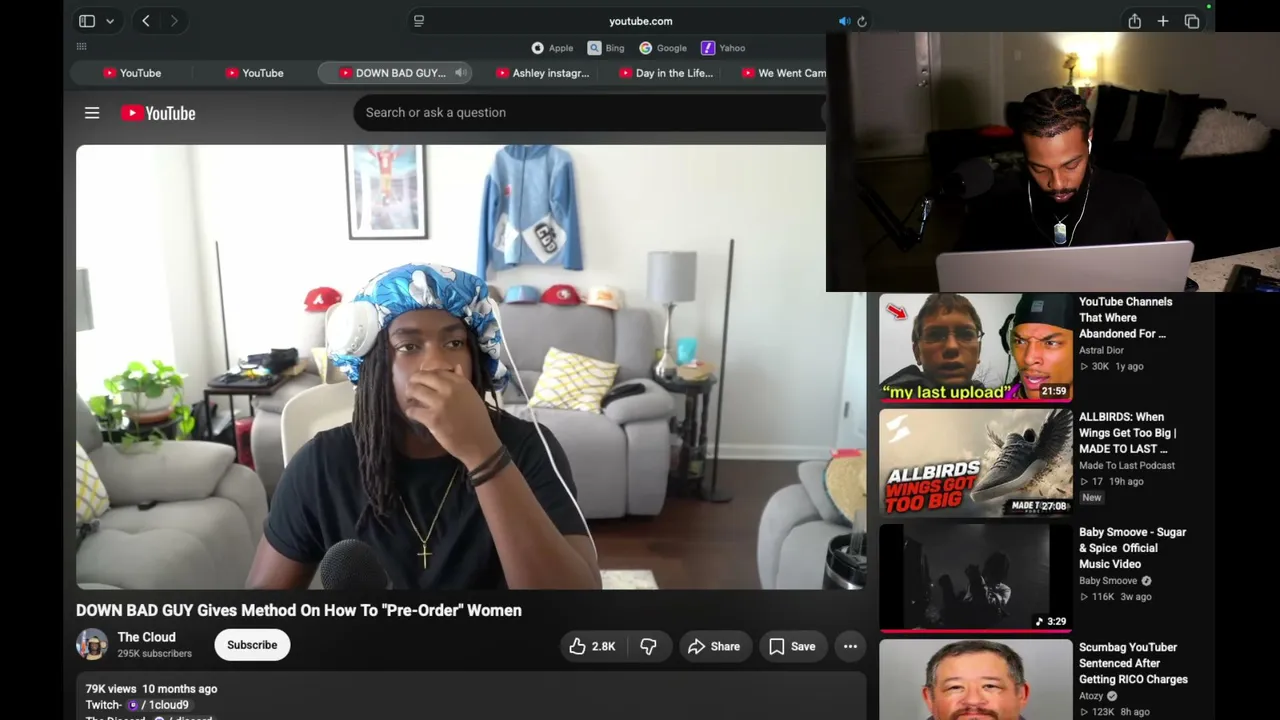Open the Google favorite bookmark

[x=663, y=48]
